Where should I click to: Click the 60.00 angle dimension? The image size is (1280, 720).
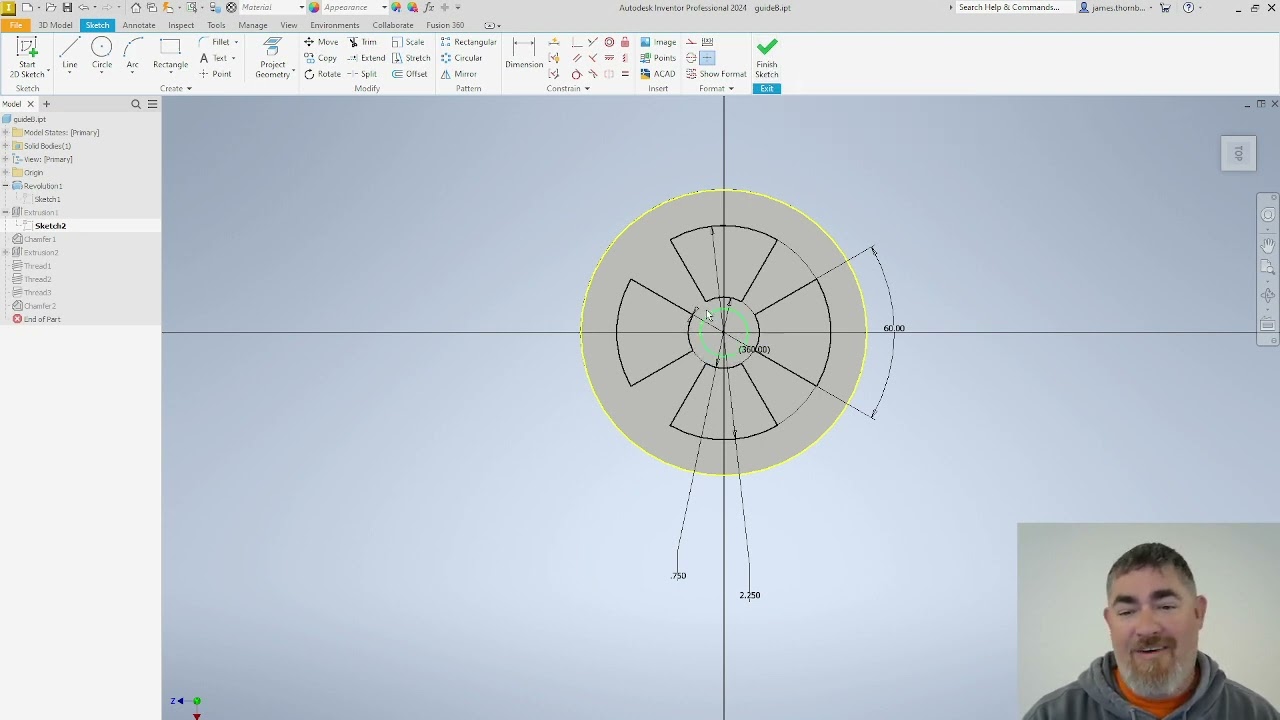click(x=894, y=328)
